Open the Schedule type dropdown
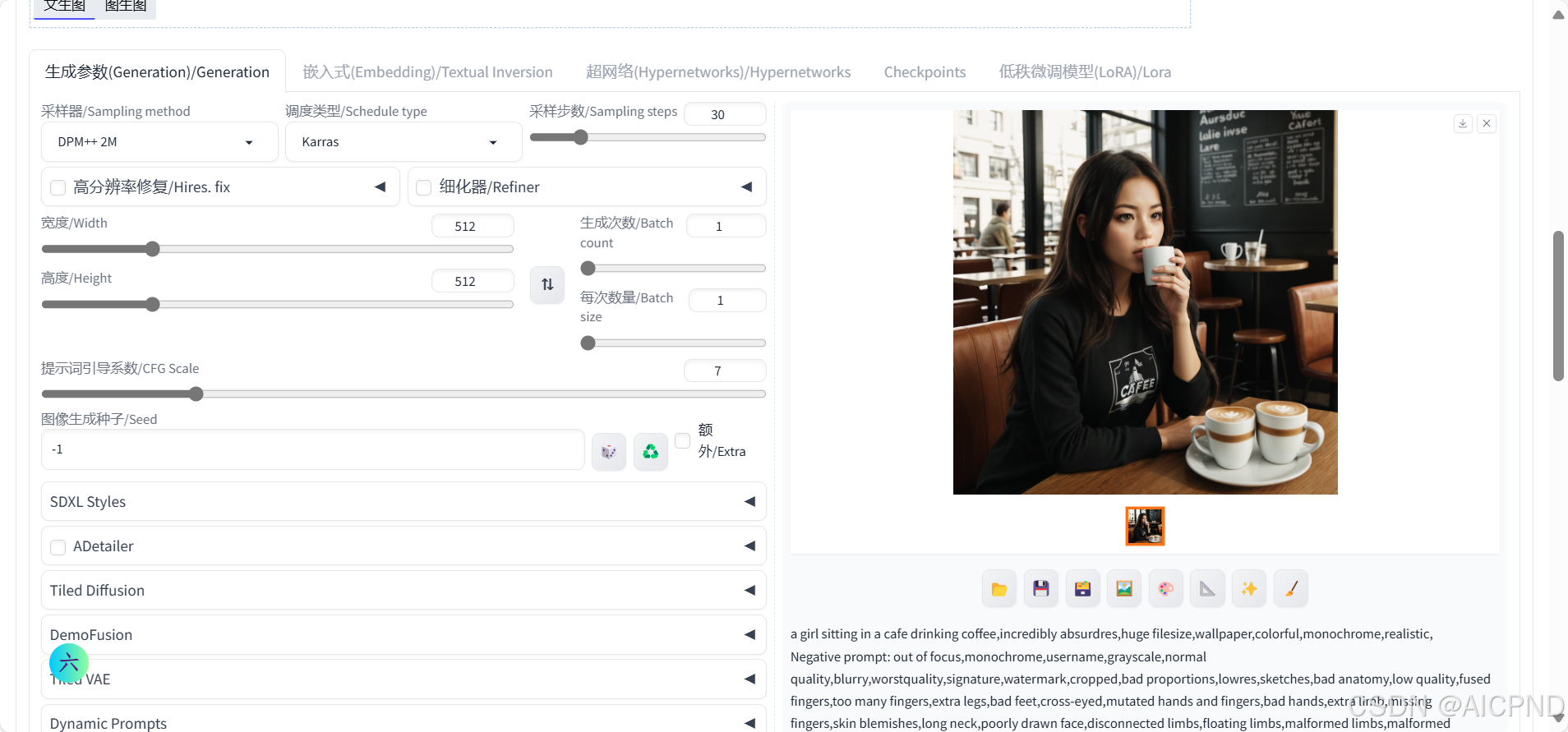1568x732 pixels. (404, 142)
